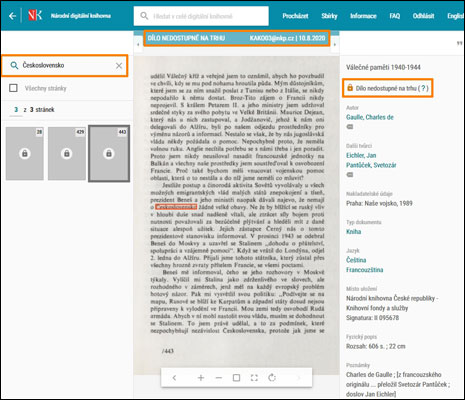
Task: Click the text Rozsah: 606 s. ; 22 cm
Action: (376, 346)
